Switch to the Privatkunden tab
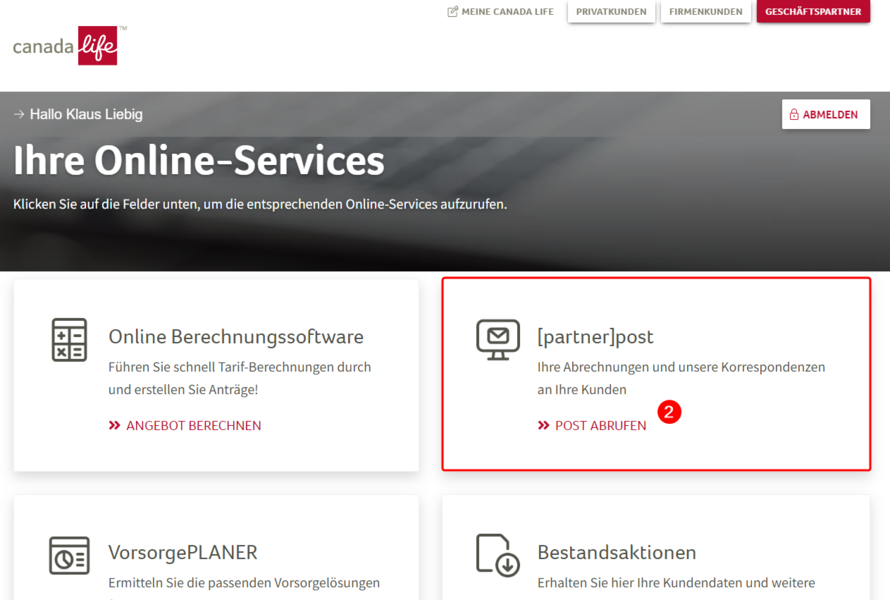The height and width of the screenshot is (600, 890). [611, 11]
